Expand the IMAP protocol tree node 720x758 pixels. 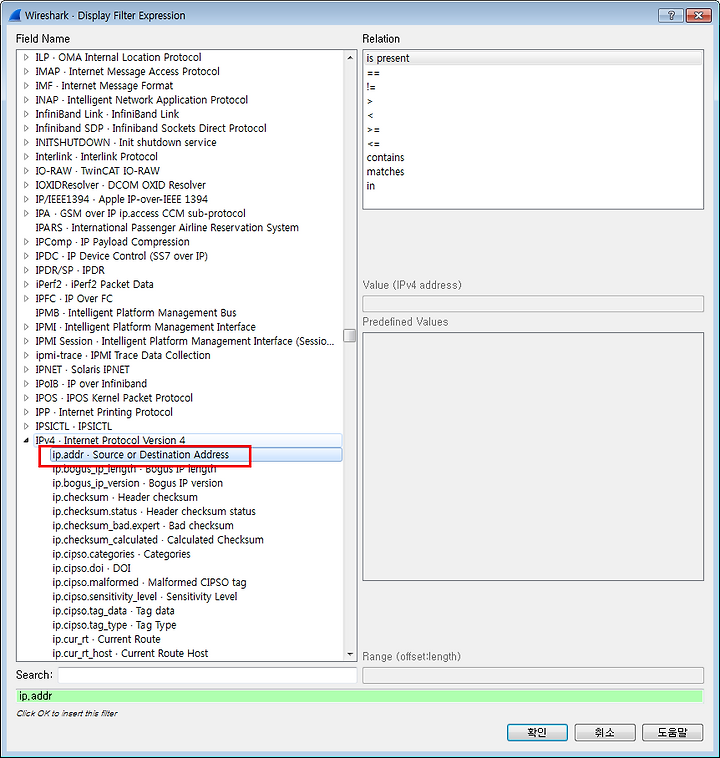click(26, 72)
